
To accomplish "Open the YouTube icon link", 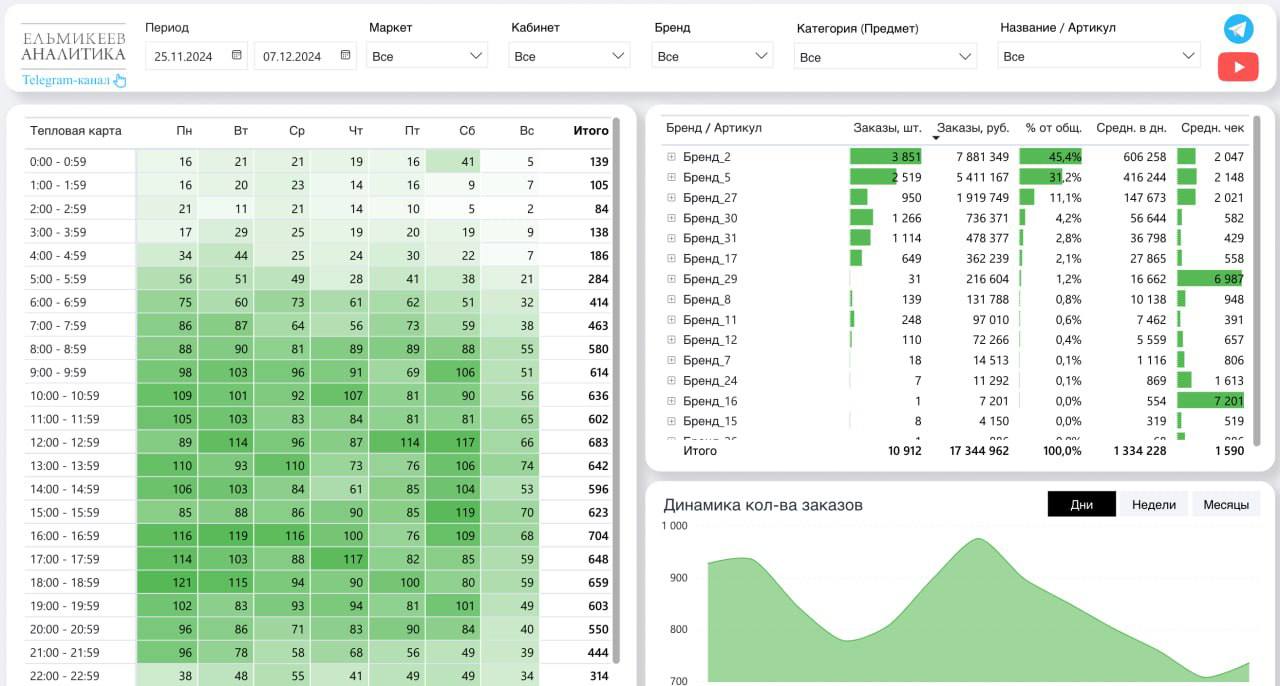I will coord(1238,67).
